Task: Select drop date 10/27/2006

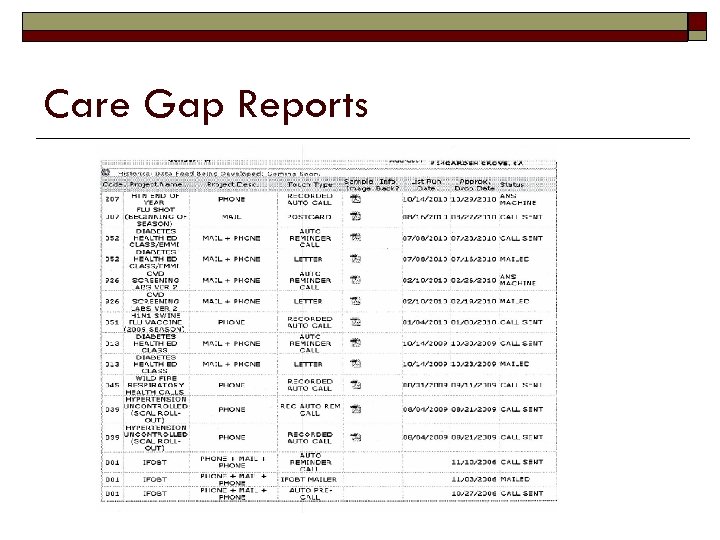Action: [473, 494]
